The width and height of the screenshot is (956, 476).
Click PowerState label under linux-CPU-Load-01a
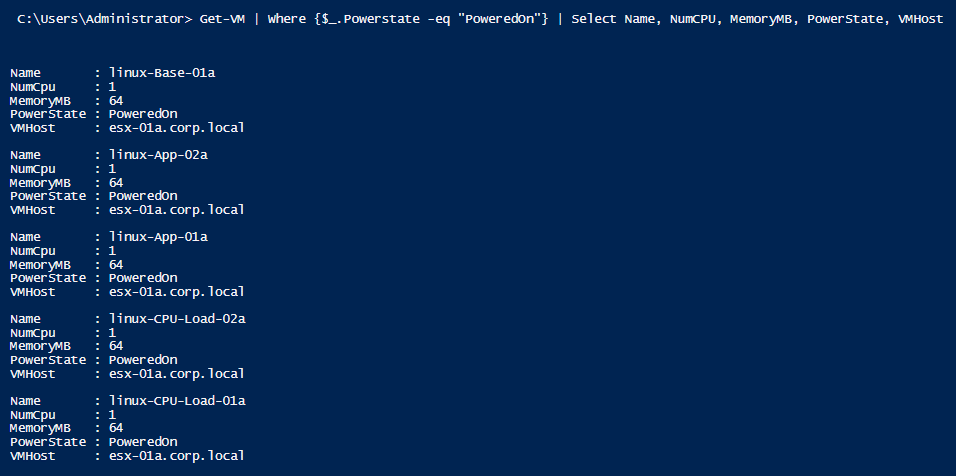coord(48,442)
